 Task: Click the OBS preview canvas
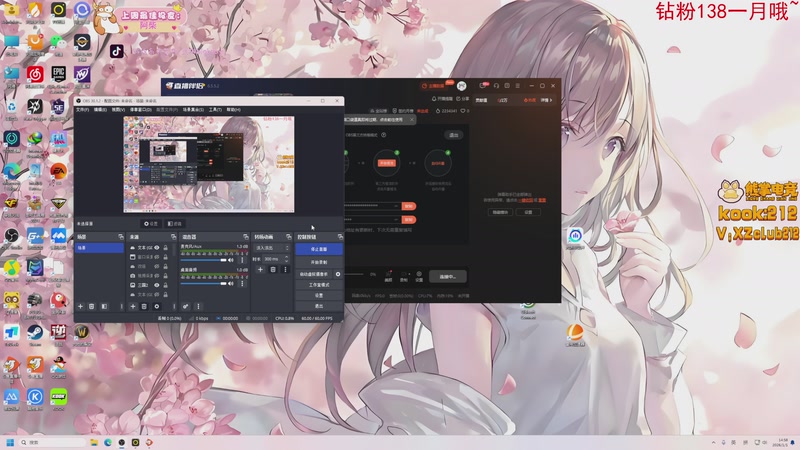pos(209,164)
